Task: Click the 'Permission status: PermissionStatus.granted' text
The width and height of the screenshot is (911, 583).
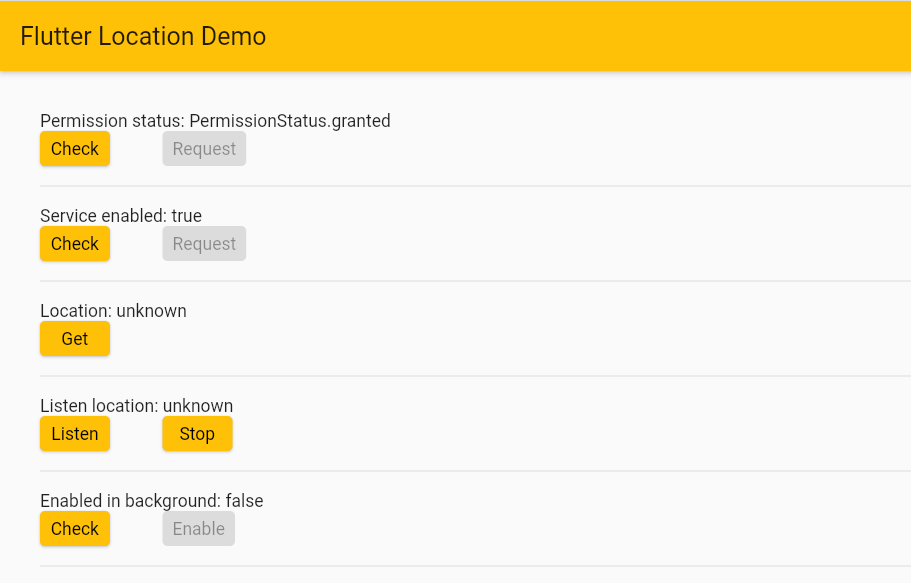Action: (x=215, y=121)
